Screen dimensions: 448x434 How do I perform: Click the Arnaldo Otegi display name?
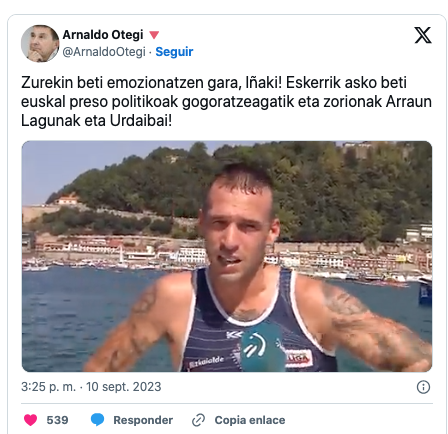(103, 35)
